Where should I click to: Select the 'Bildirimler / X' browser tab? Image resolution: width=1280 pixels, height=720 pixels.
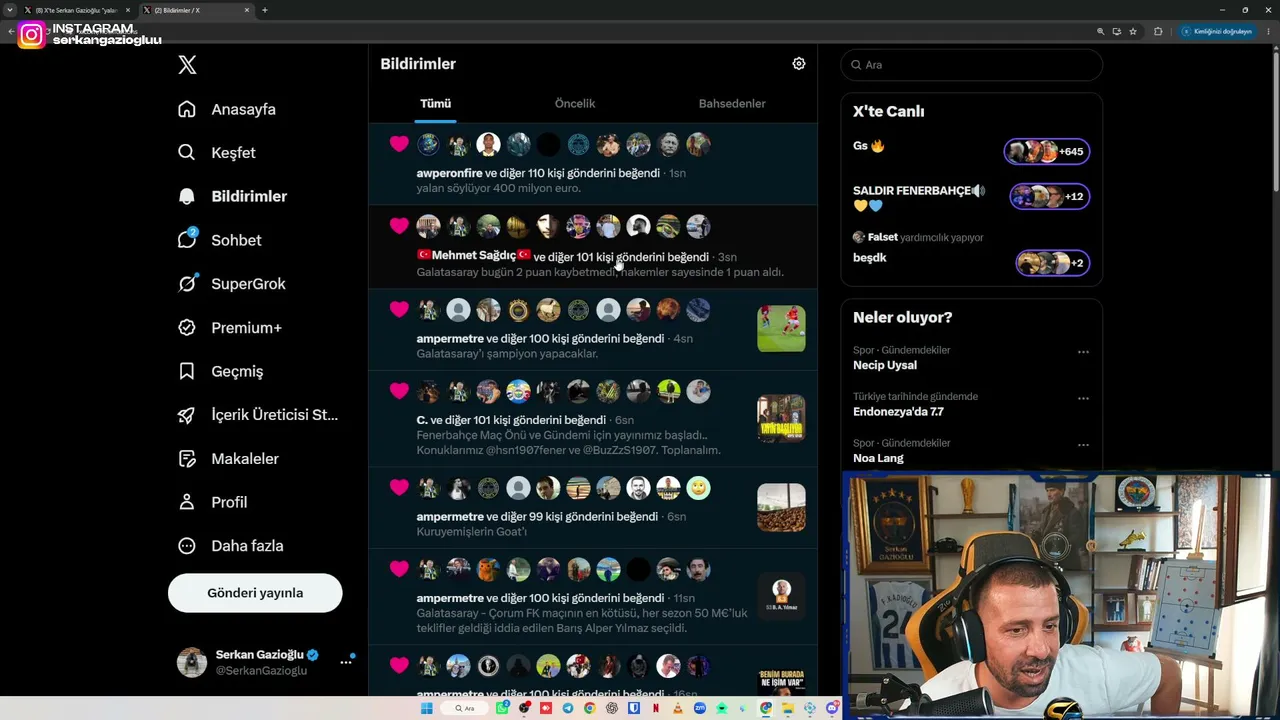click(x=195, y=10)
